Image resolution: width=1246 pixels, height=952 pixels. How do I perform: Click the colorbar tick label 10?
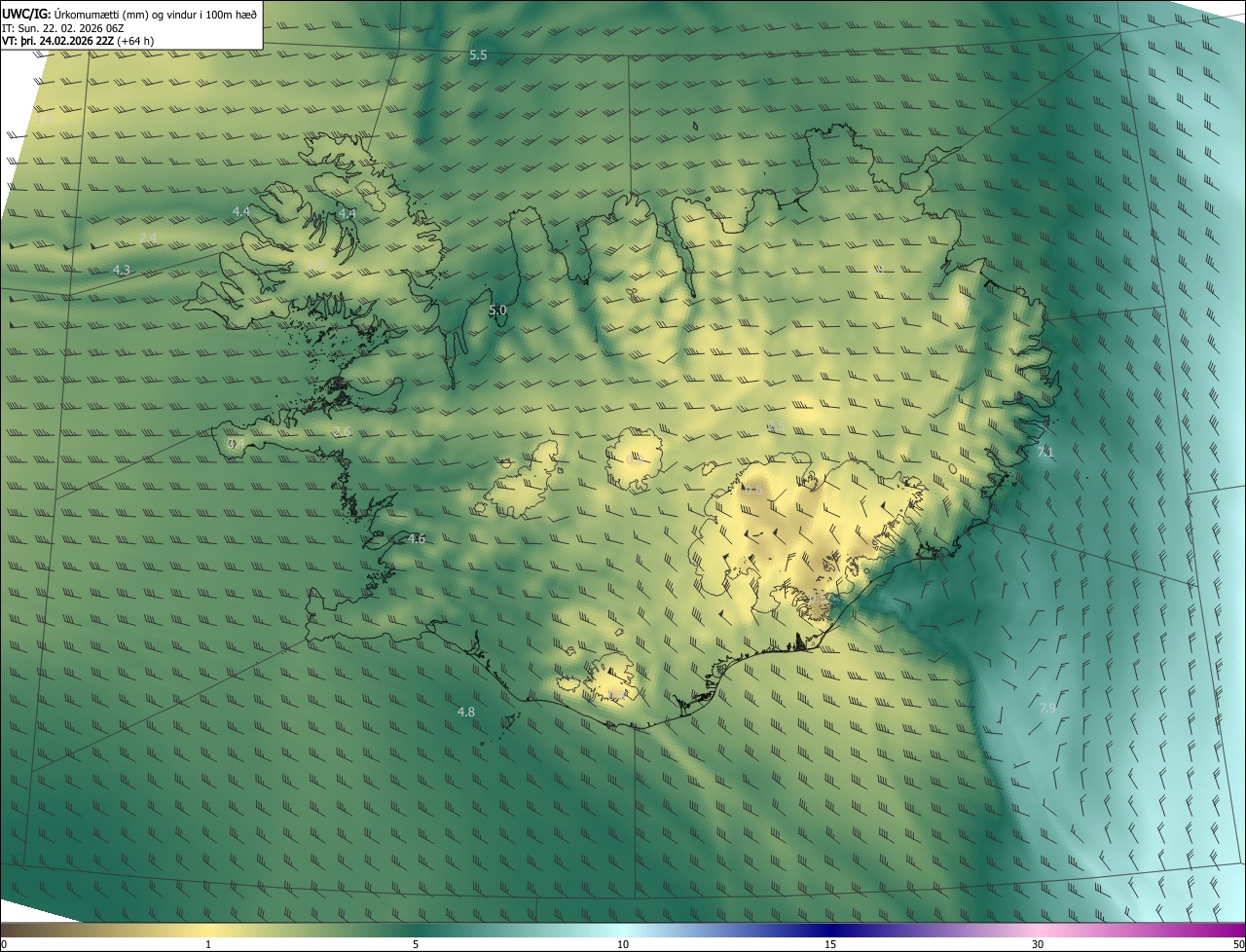623,944
